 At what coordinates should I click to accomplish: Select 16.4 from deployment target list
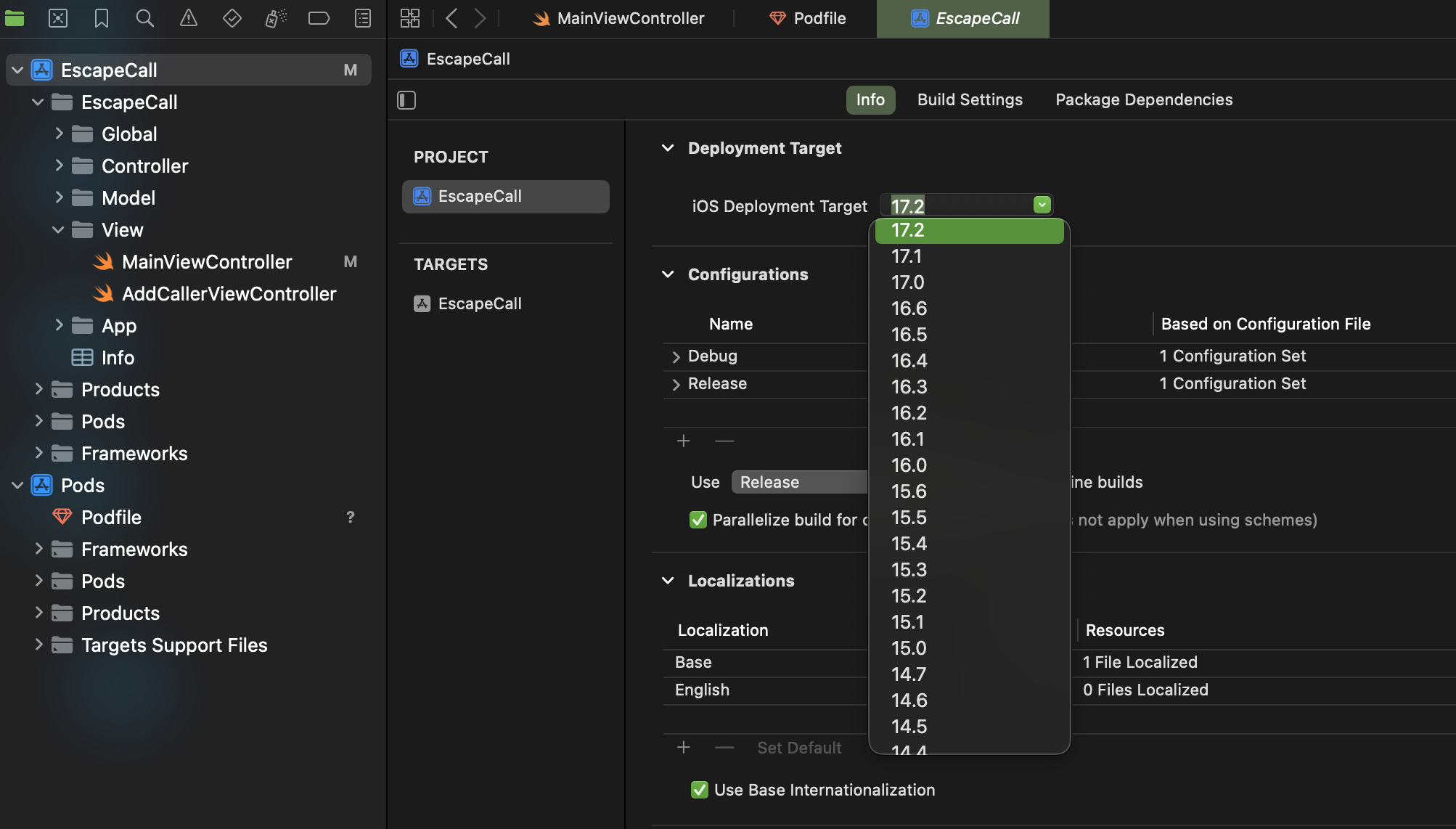point(909,361)
